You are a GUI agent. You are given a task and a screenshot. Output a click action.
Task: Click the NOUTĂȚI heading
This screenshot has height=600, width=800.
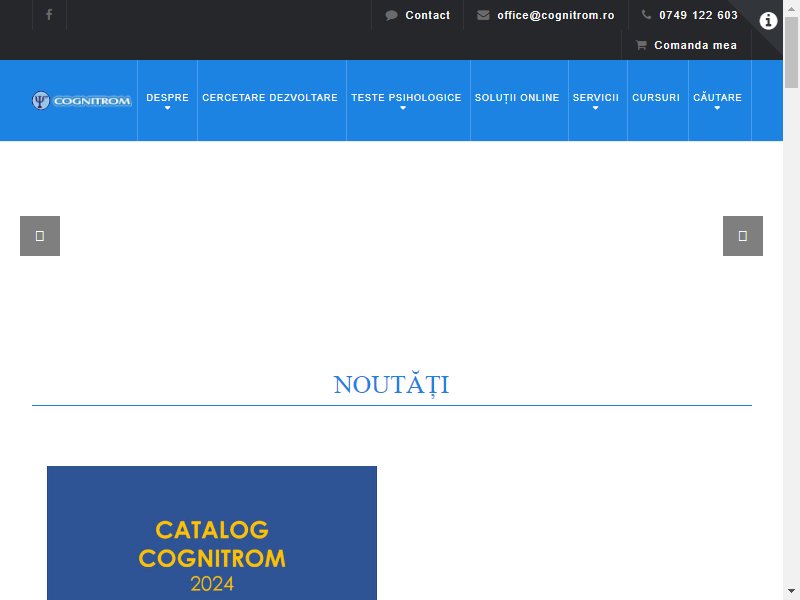[391, 385]
